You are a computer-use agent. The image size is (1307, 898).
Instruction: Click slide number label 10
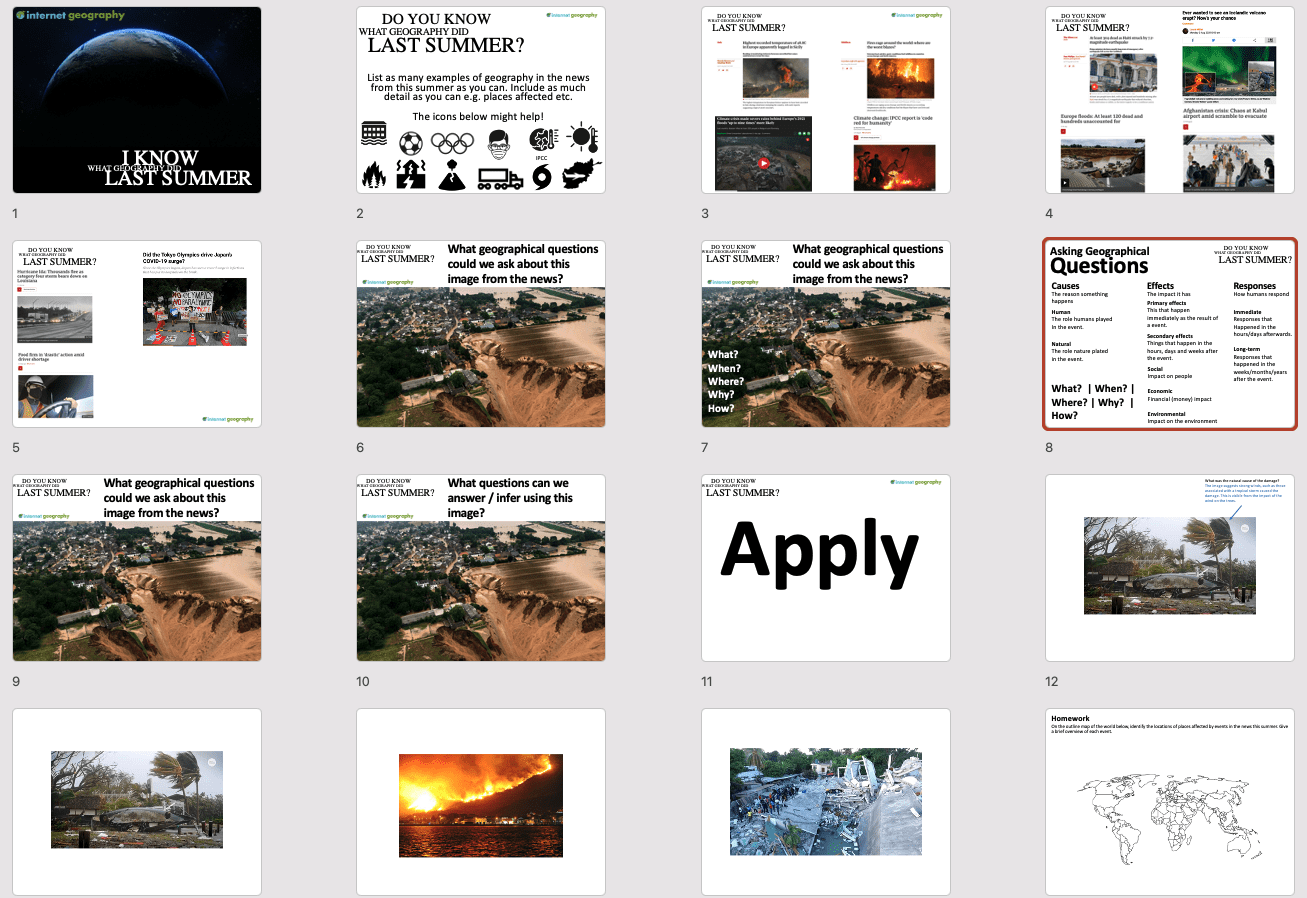coord(363,681)
